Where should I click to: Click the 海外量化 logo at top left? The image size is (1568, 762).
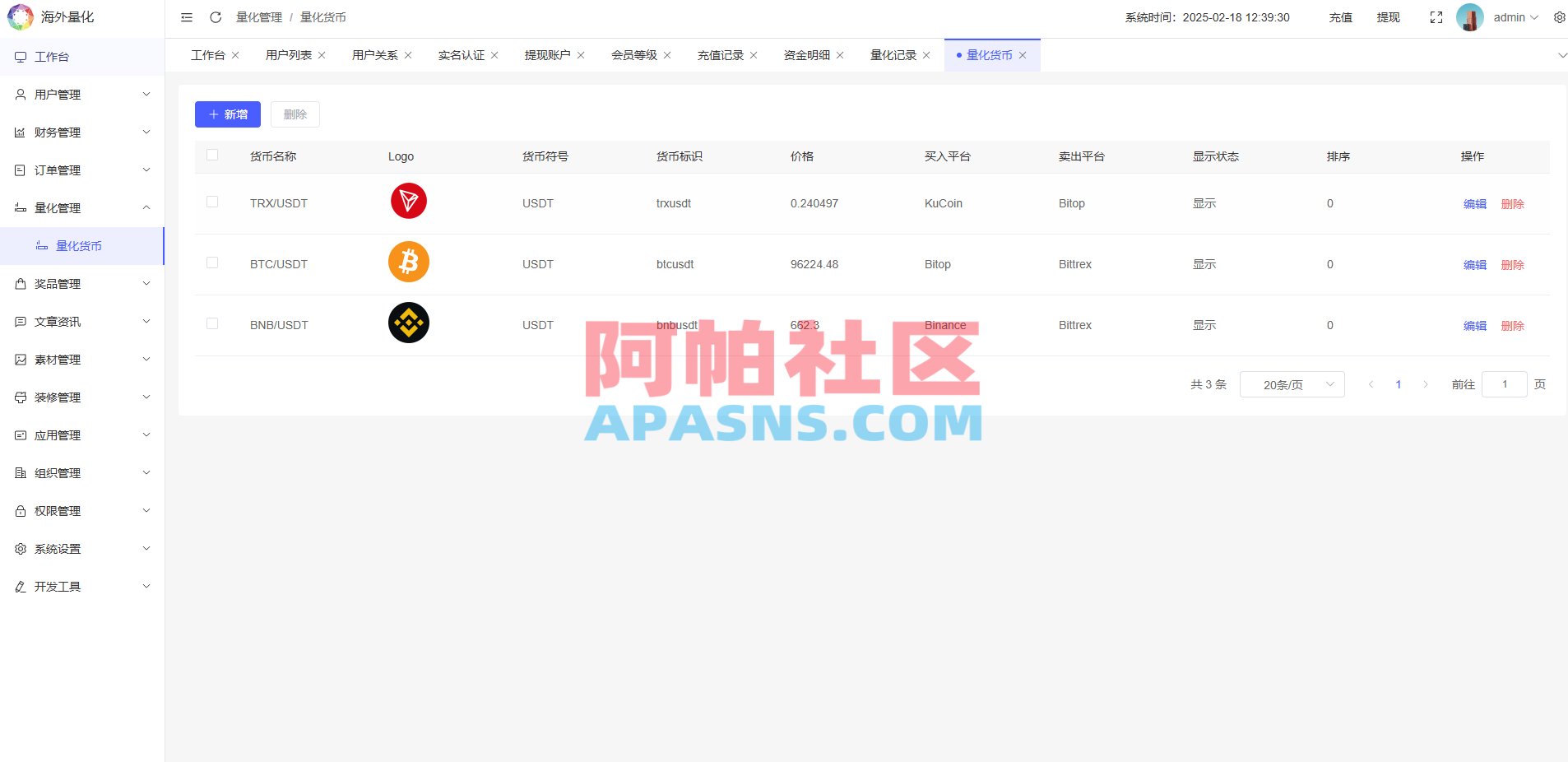click(x=20, y=16)
